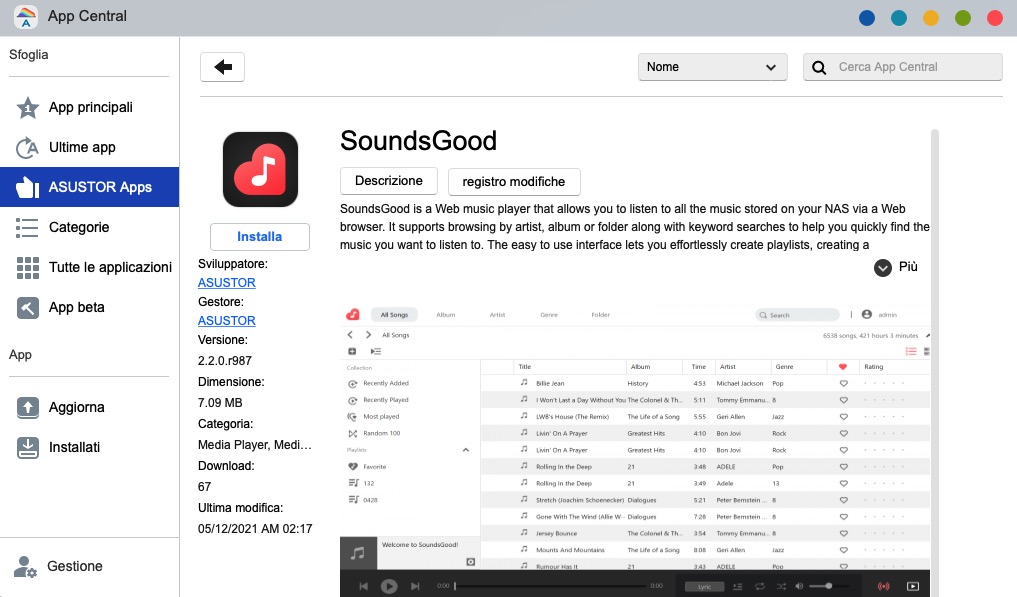The image size is (1017, 597).
Task: Click the App principali star icon
Action: (27, 108)
